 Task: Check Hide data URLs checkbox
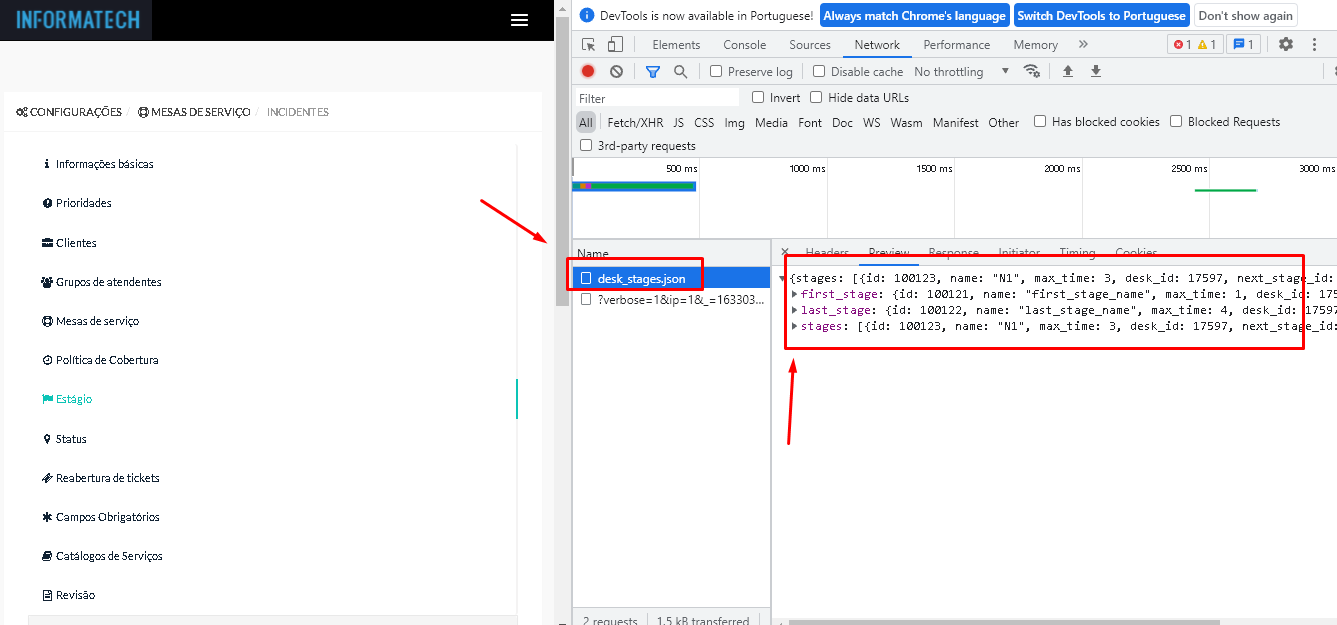pyautogui.click(x=816, y=97)
